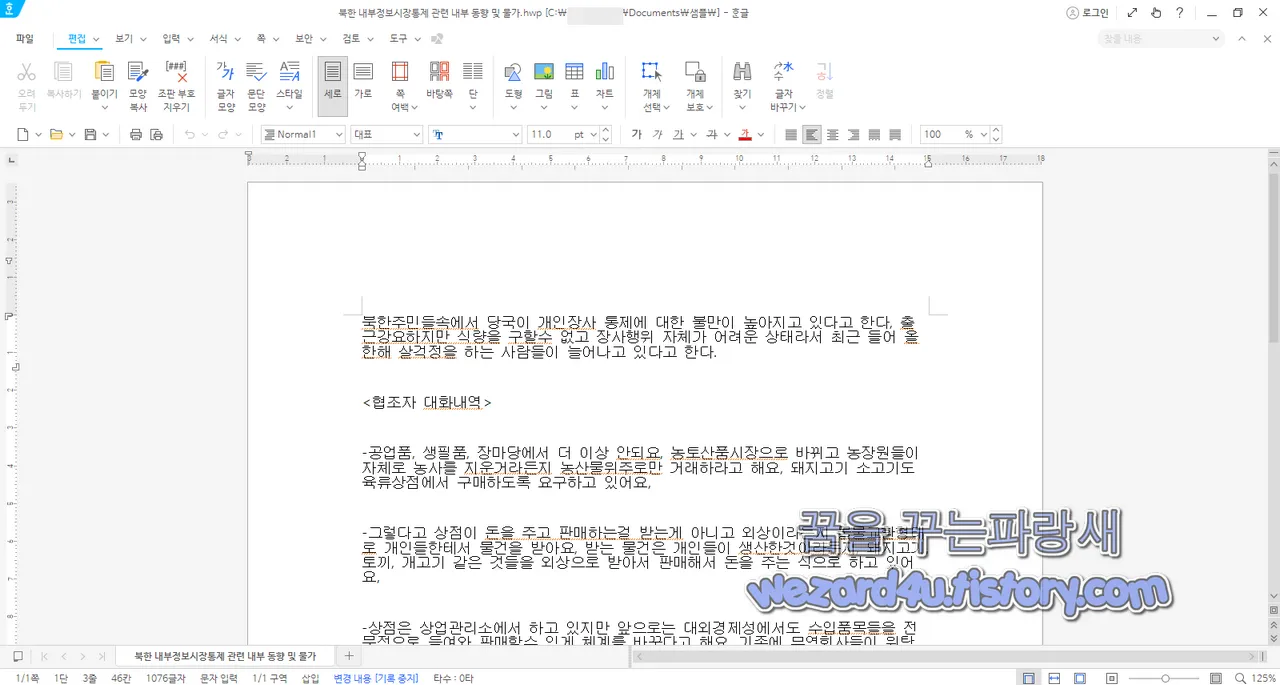
Task: Expand the underline style dropdown arrow
Action: coord(693,134)
